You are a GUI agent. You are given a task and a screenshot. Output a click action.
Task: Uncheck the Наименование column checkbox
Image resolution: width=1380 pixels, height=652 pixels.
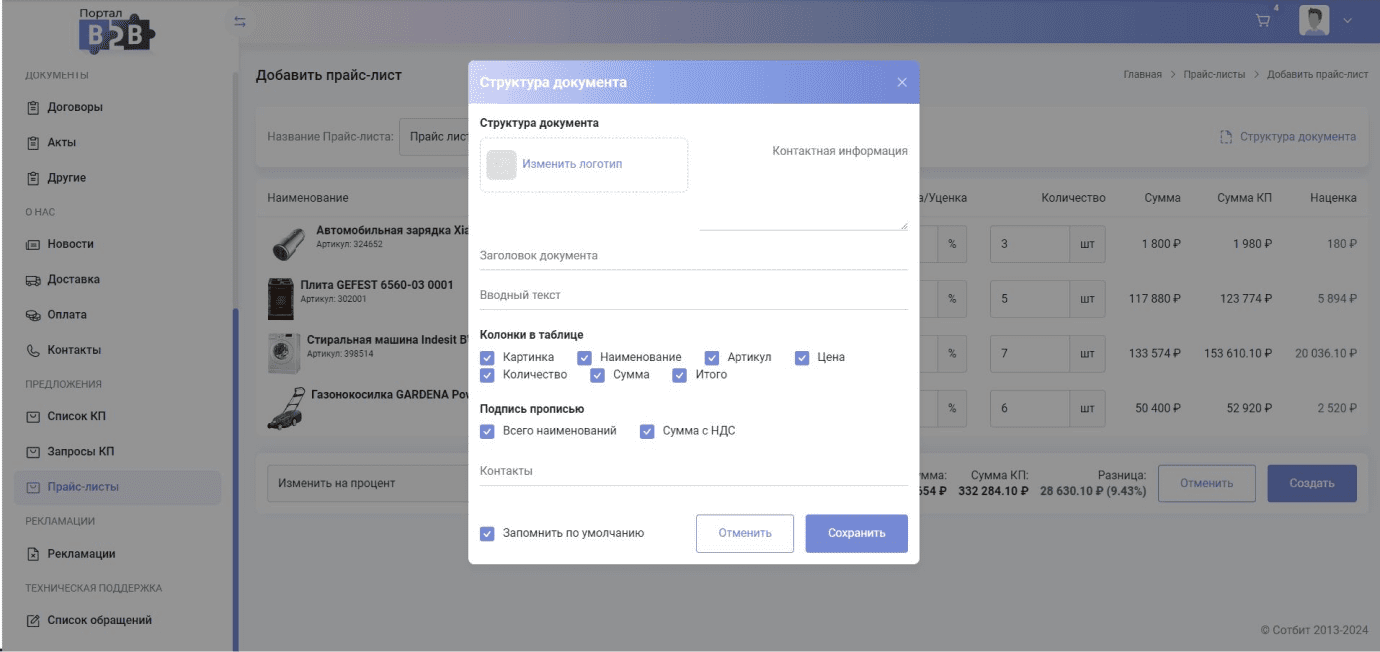tap(584, 357)
